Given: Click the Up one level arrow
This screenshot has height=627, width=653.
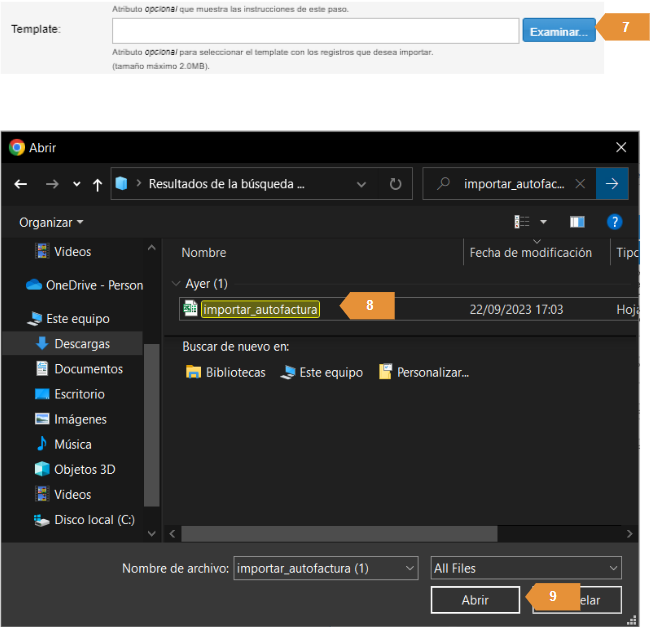Looking at the screenshot, I should (x=97, y=184).
